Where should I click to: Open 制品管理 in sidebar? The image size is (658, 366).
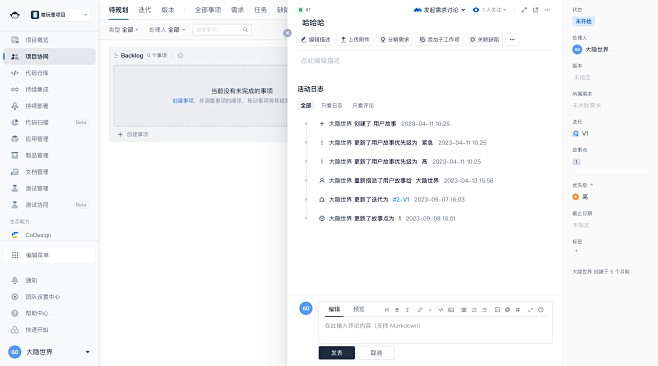pyautogui.click(x=50, y=155)
